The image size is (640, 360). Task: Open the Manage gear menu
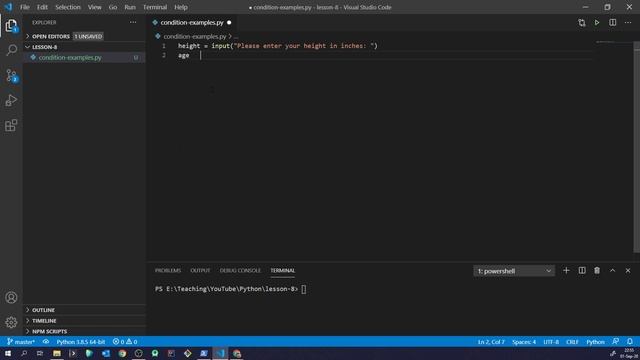(11, 322)
